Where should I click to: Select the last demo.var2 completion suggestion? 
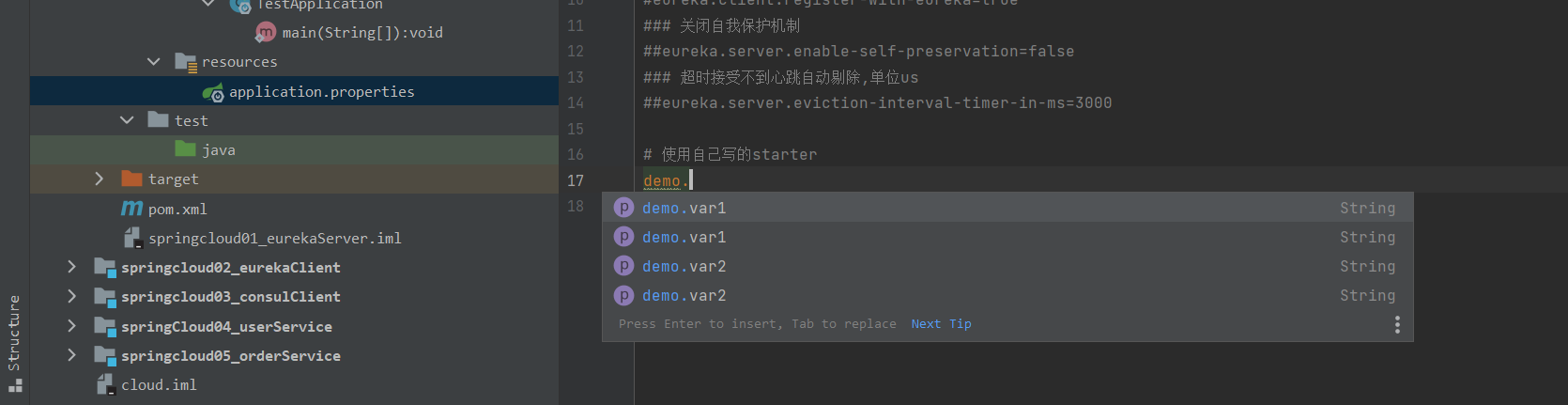(x=684, y=296)
